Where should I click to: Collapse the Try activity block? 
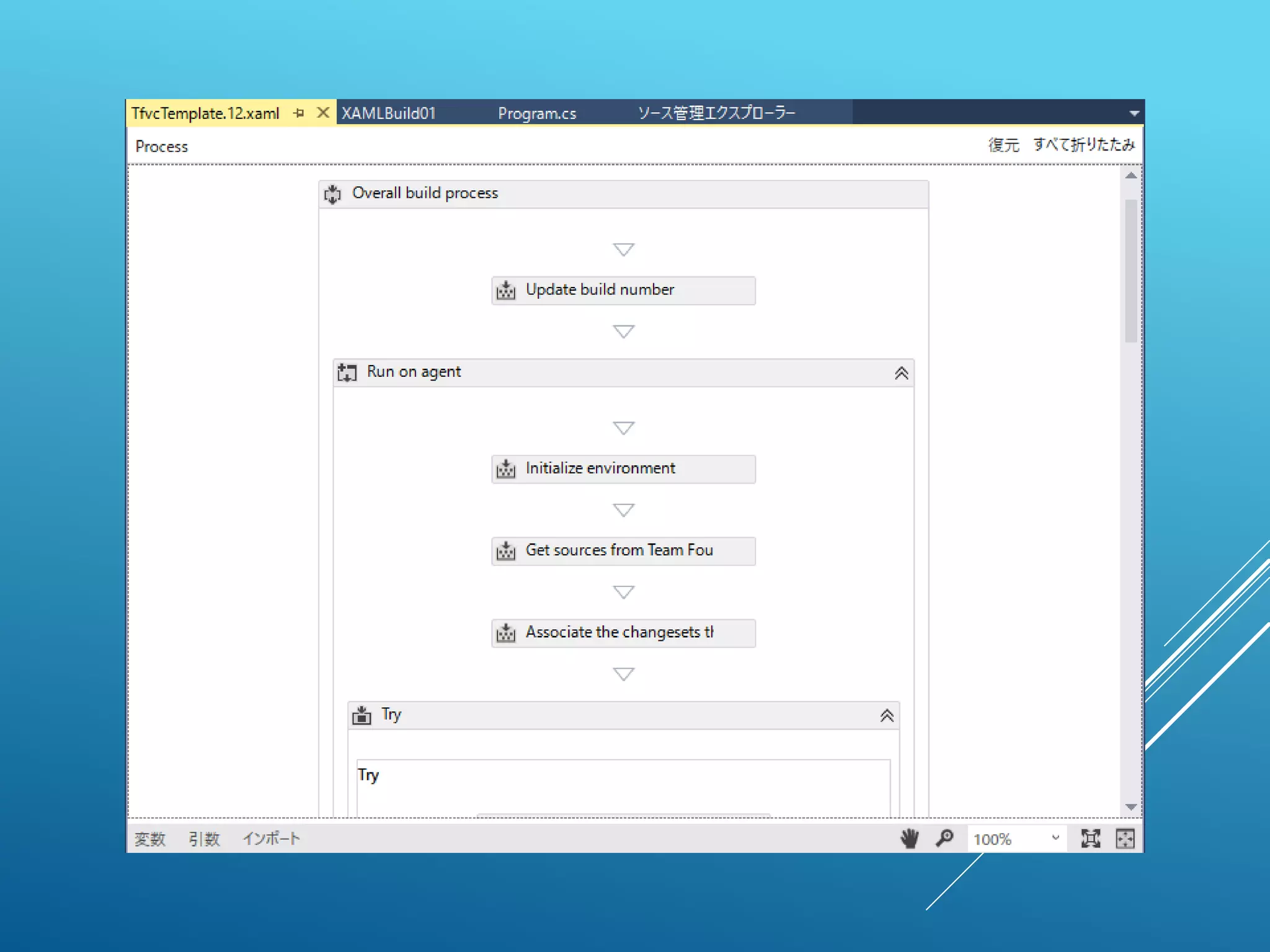(887, 715)
